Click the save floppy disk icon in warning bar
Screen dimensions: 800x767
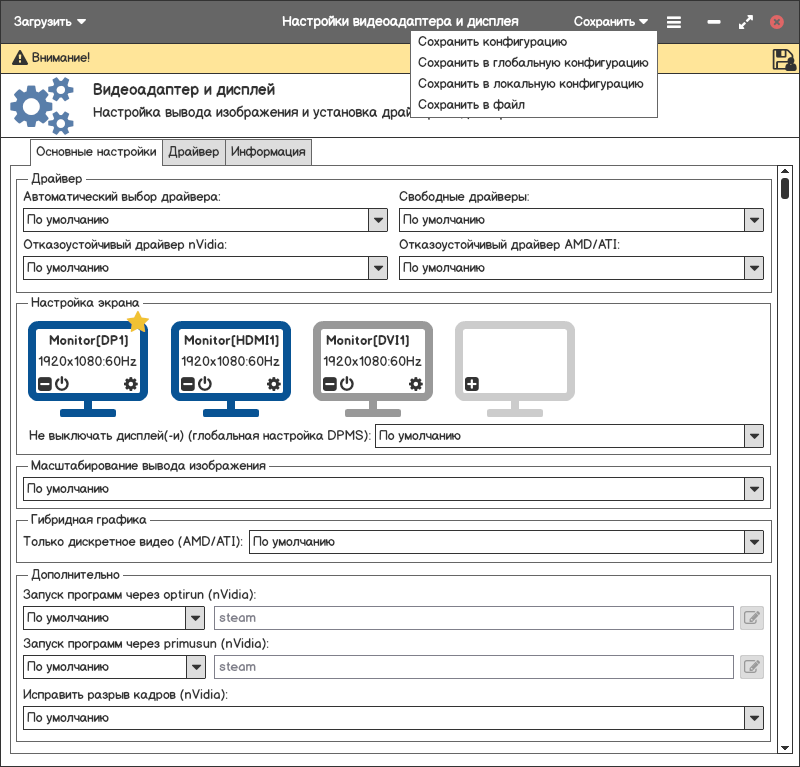coord(784,59)
